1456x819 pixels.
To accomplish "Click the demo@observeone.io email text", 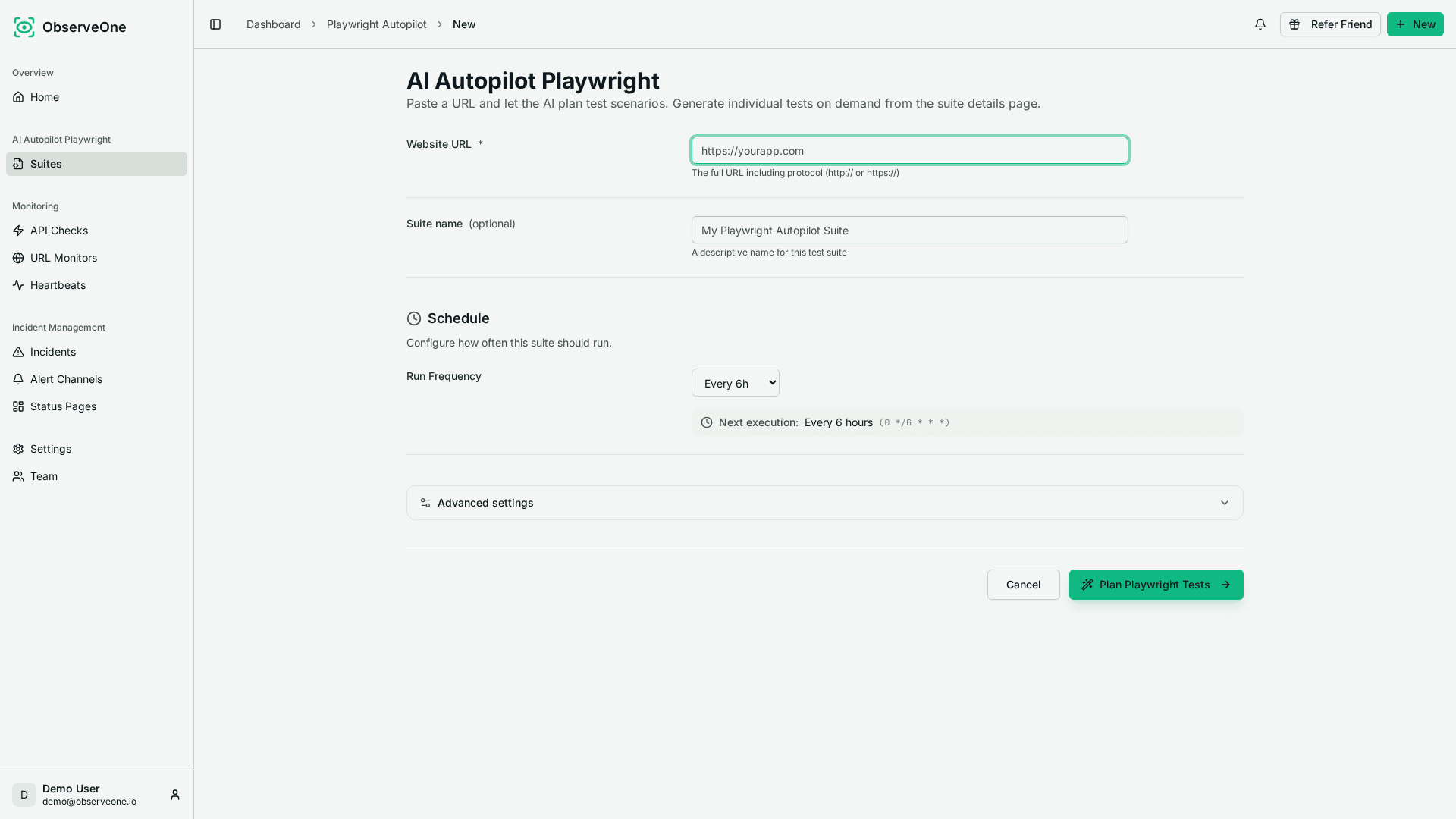I will pyautogui.click(x=89, y=802).
